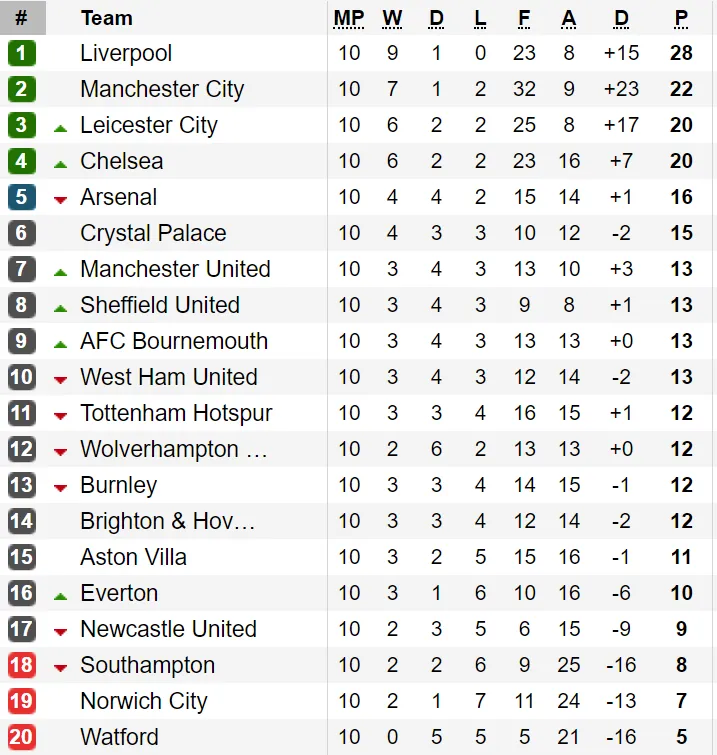Screen dimensions: 717x755
Task: Open the Liverpool team link
Action: click(126, 53)
